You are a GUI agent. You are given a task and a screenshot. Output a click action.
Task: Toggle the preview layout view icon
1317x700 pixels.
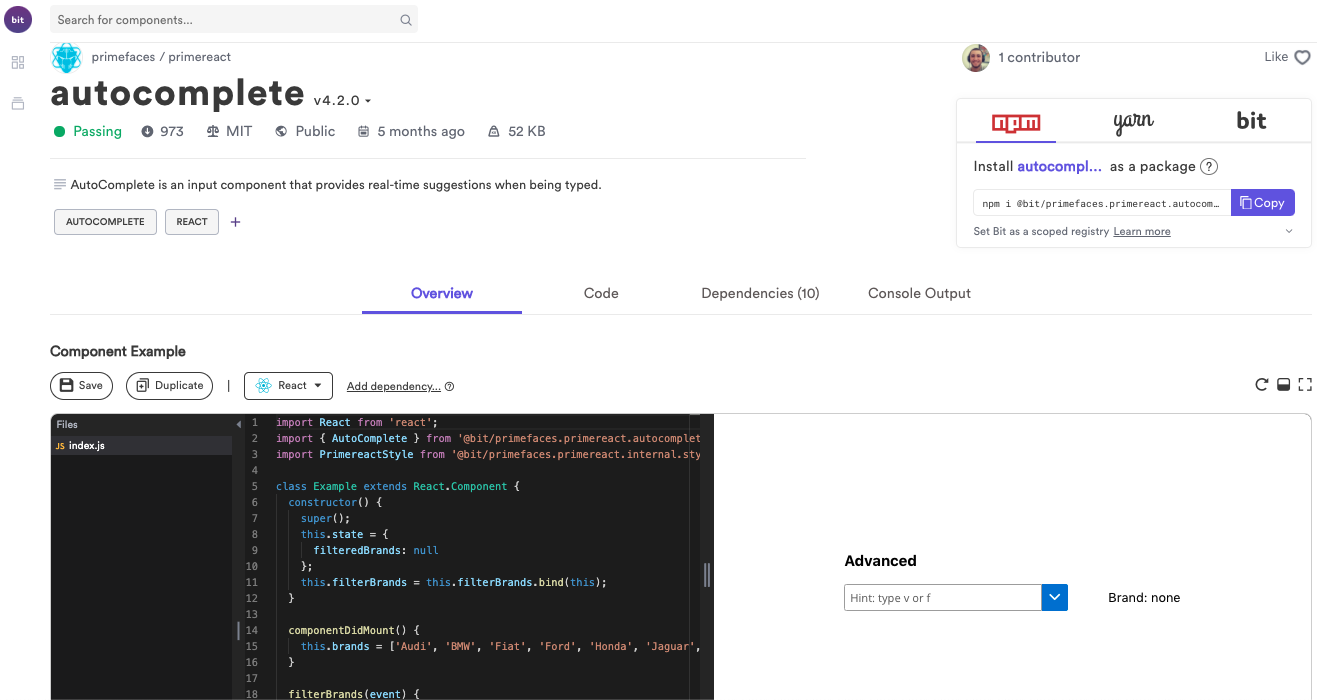pyautogui.click(x=1283, y=384)
